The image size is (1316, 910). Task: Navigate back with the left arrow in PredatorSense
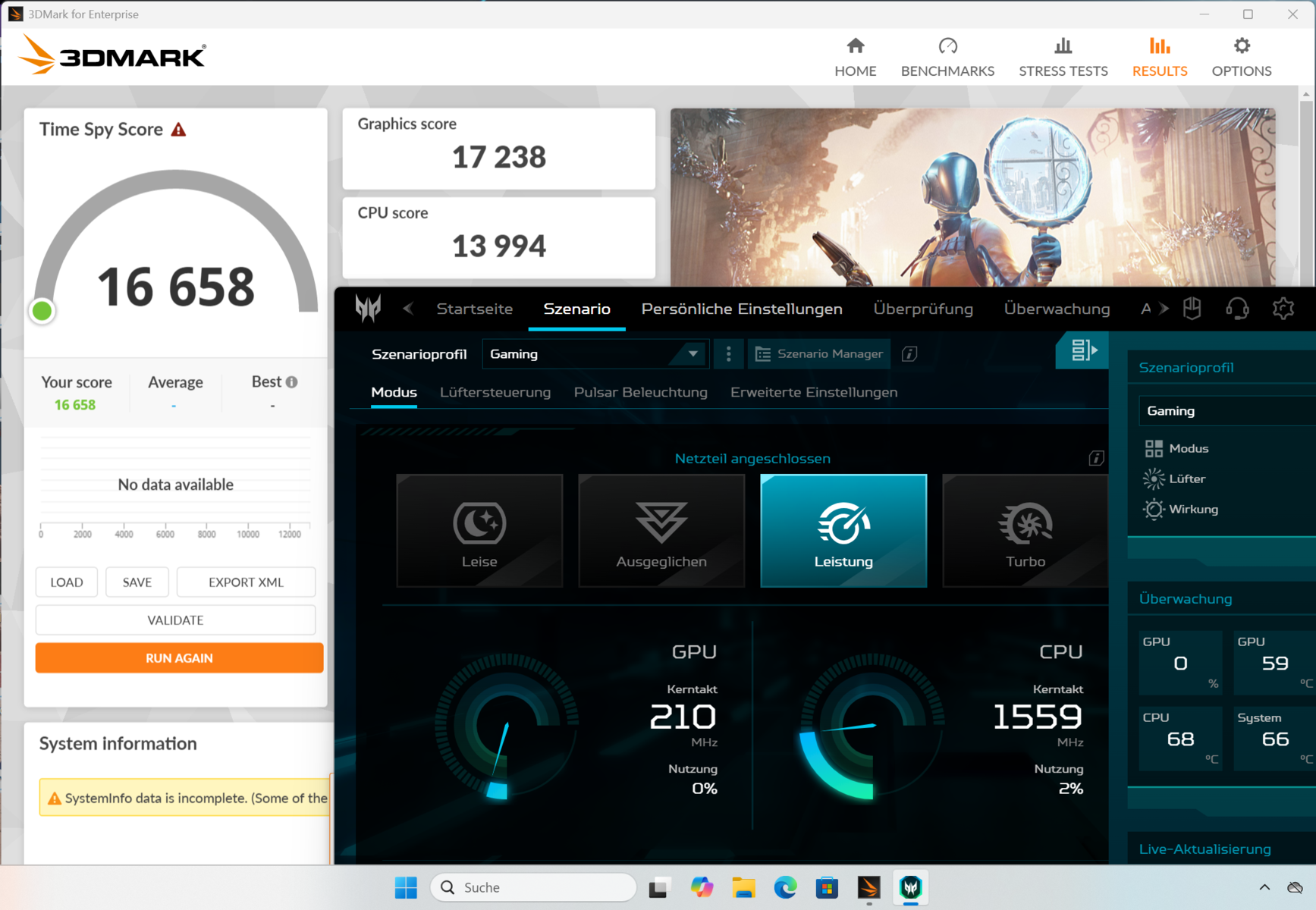[408, 309]
